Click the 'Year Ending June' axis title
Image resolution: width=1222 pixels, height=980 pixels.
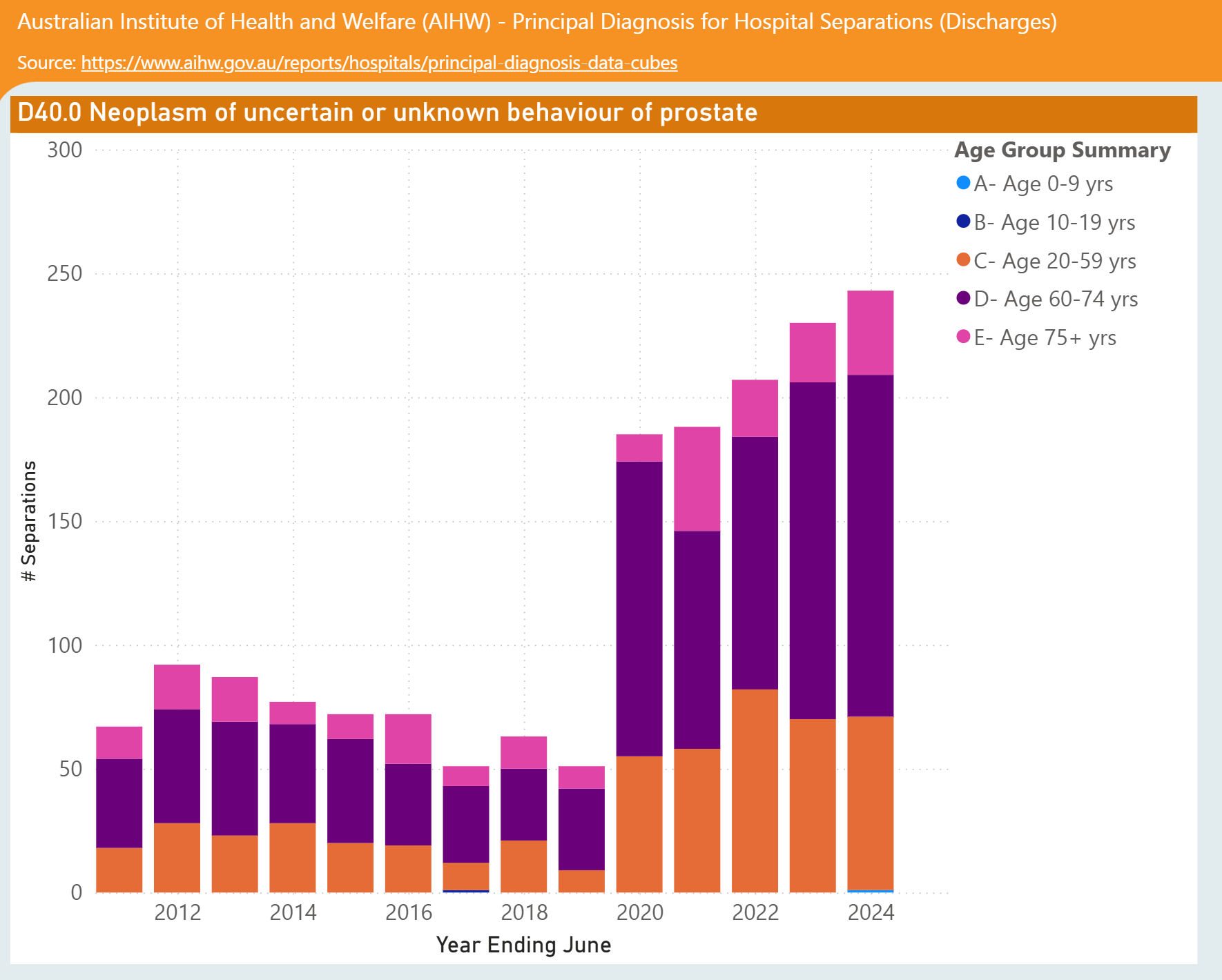coord(523,944)
